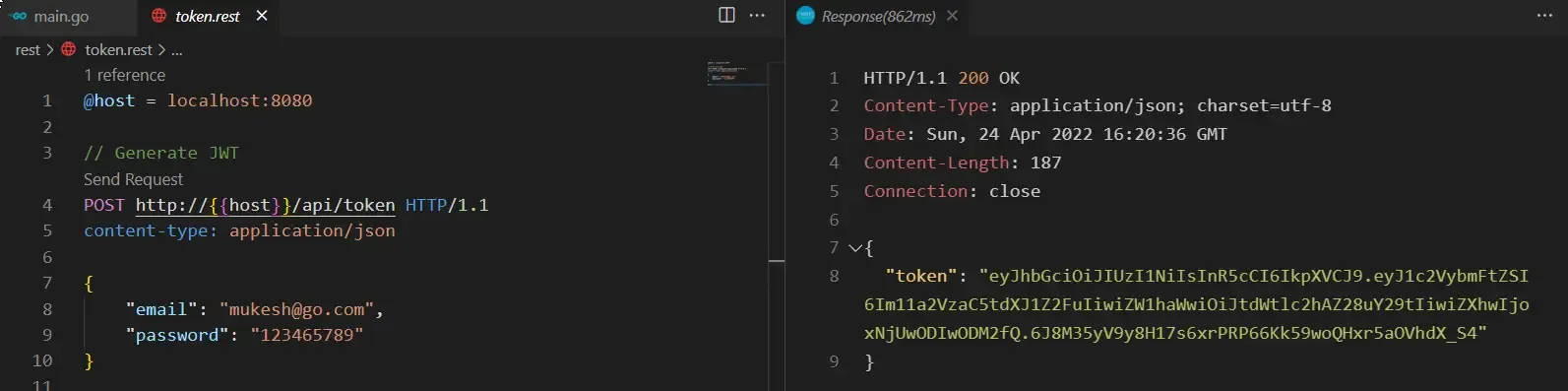Click the Content-Length header line
1568x391 pixels.
click(x=963, y=163)
